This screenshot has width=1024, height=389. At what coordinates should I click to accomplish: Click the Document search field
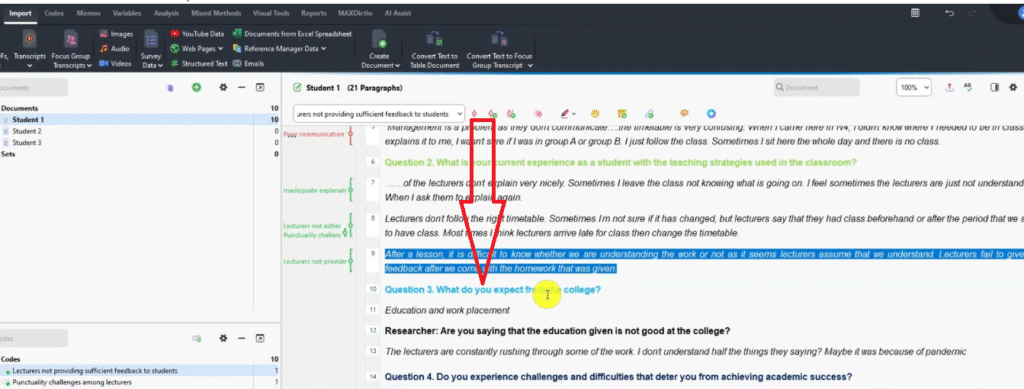click(816, 87)
